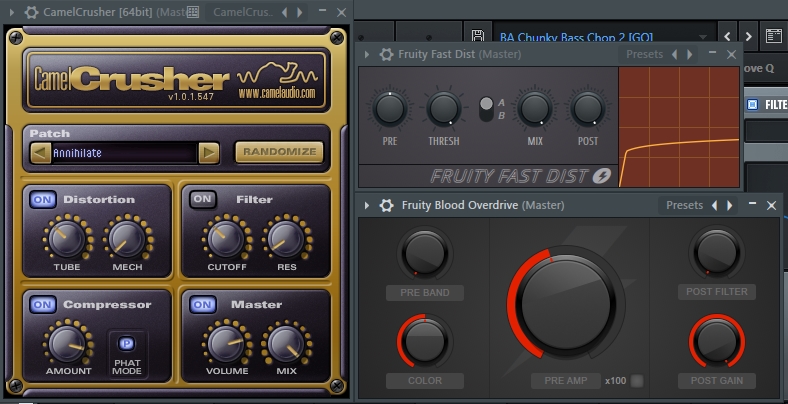Click the COLOR knob
788x404 pixels.
coord(425,341)
